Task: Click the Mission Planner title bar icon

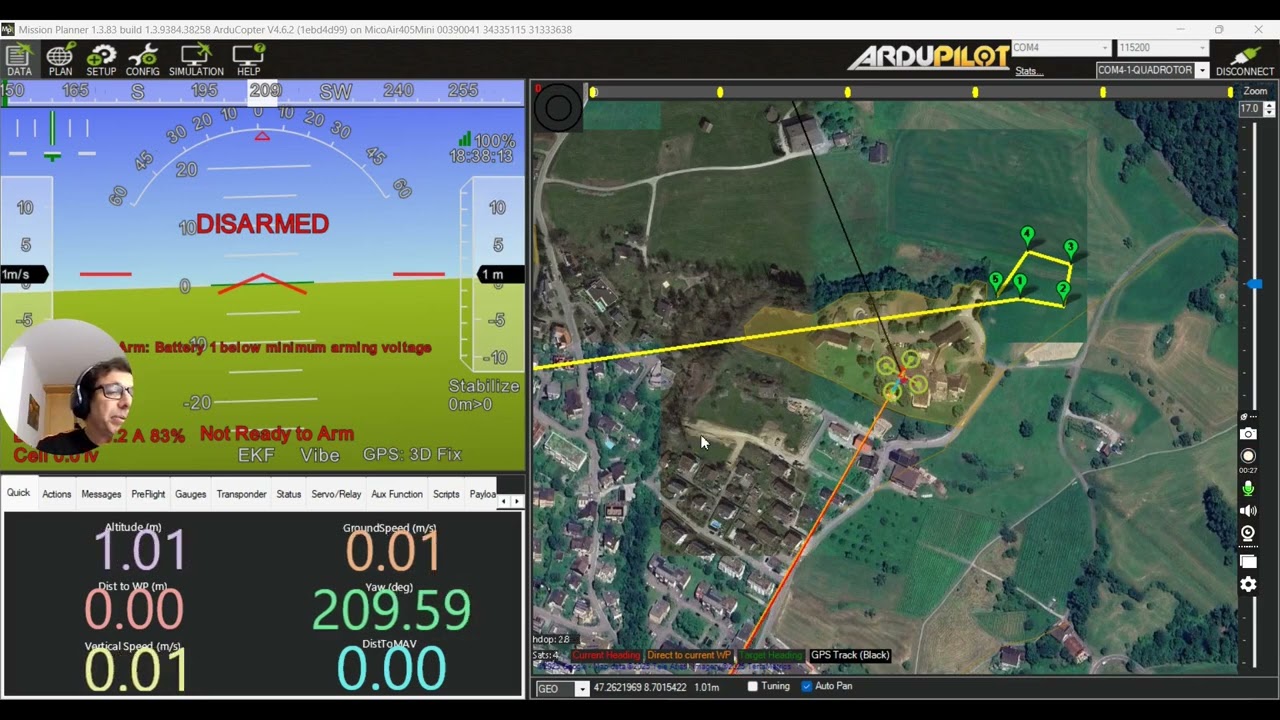Action: (x=8, y=29)
